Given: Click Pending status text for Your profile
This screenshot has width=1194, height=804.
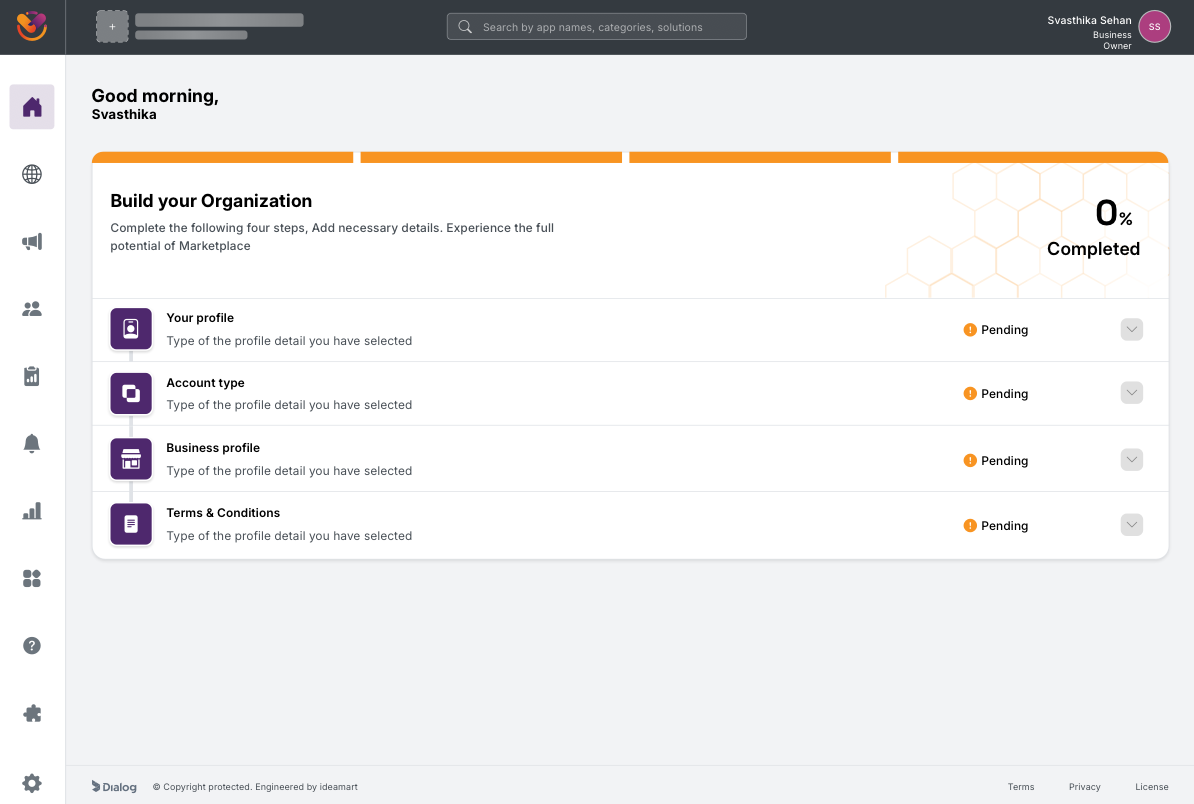Looking at the screenshot, I should pyautogui.click(x=1004, y=330).
